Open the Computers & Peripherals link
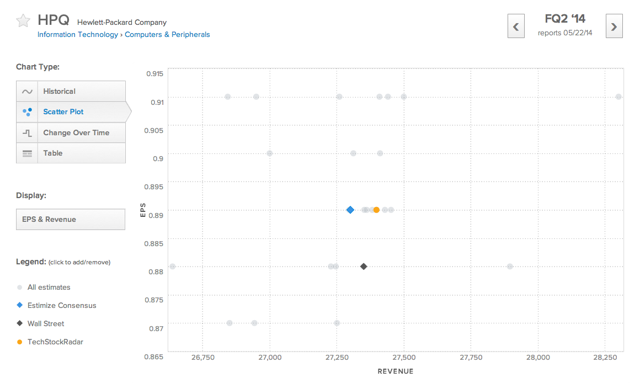The image size is (640, 383). point(167,35)
